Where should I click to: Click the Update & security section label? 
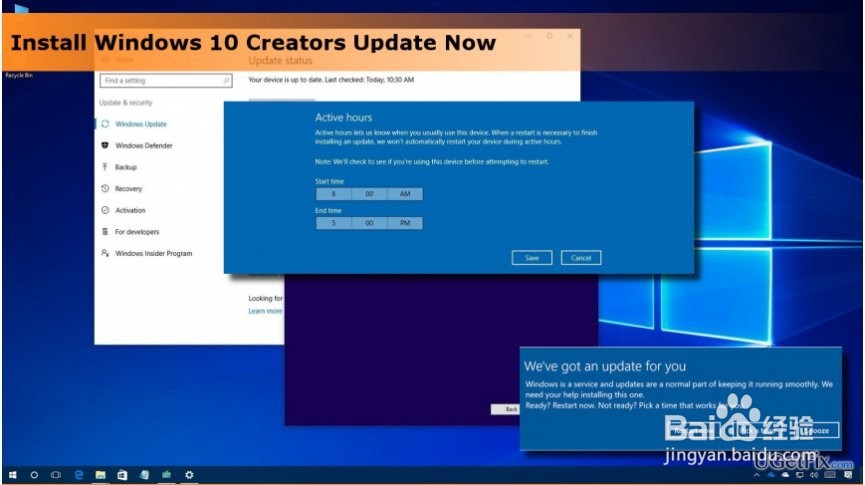pos(125,103)
